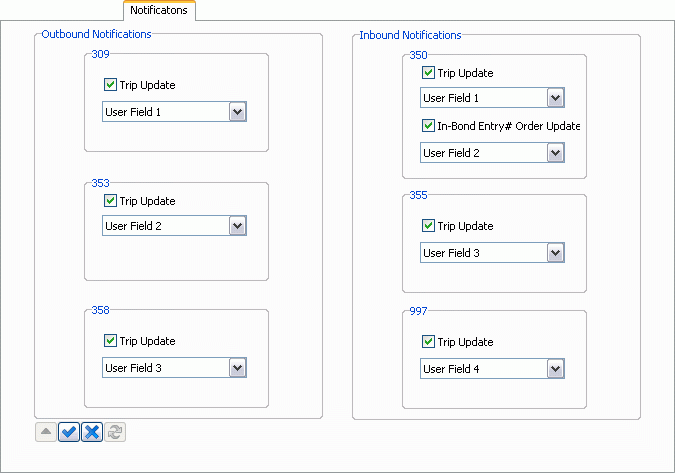This screenshot has width=675, height=473.
Task: Click the blue X cancel icon
Action: 92,432
